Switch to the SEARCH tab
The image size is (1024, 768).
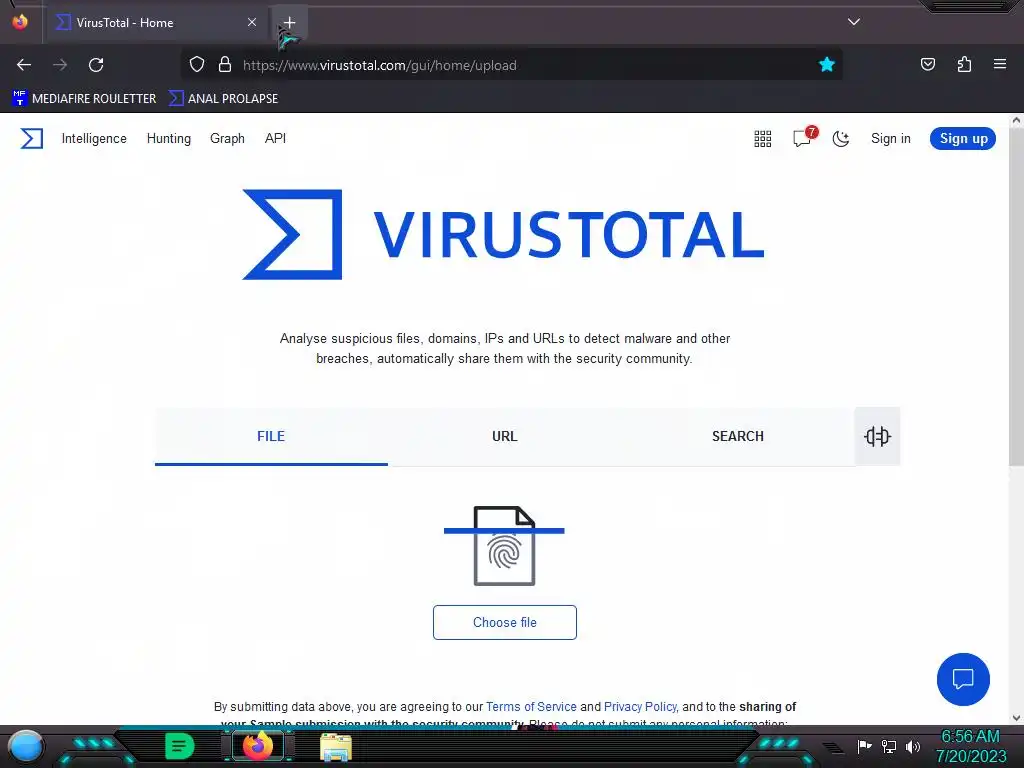[737, 436]
